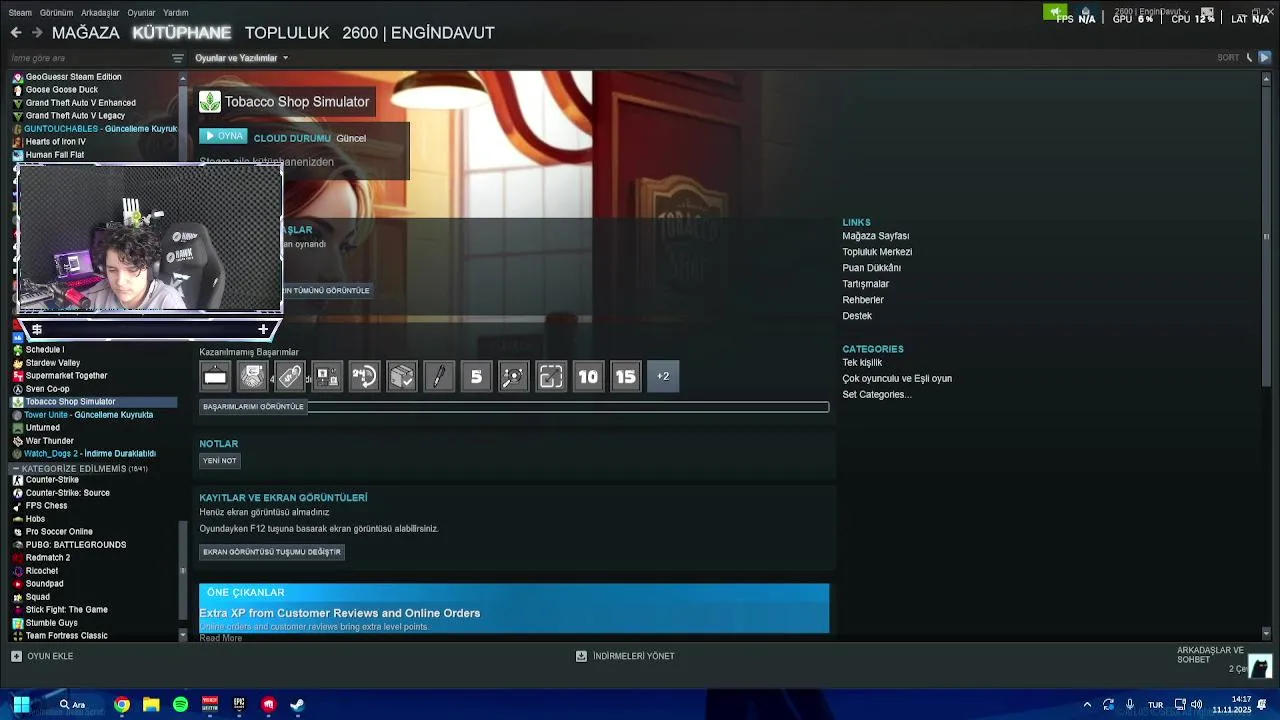Click the Read More link
This screenshot has width=1280, height=720.
pos(221,638)
